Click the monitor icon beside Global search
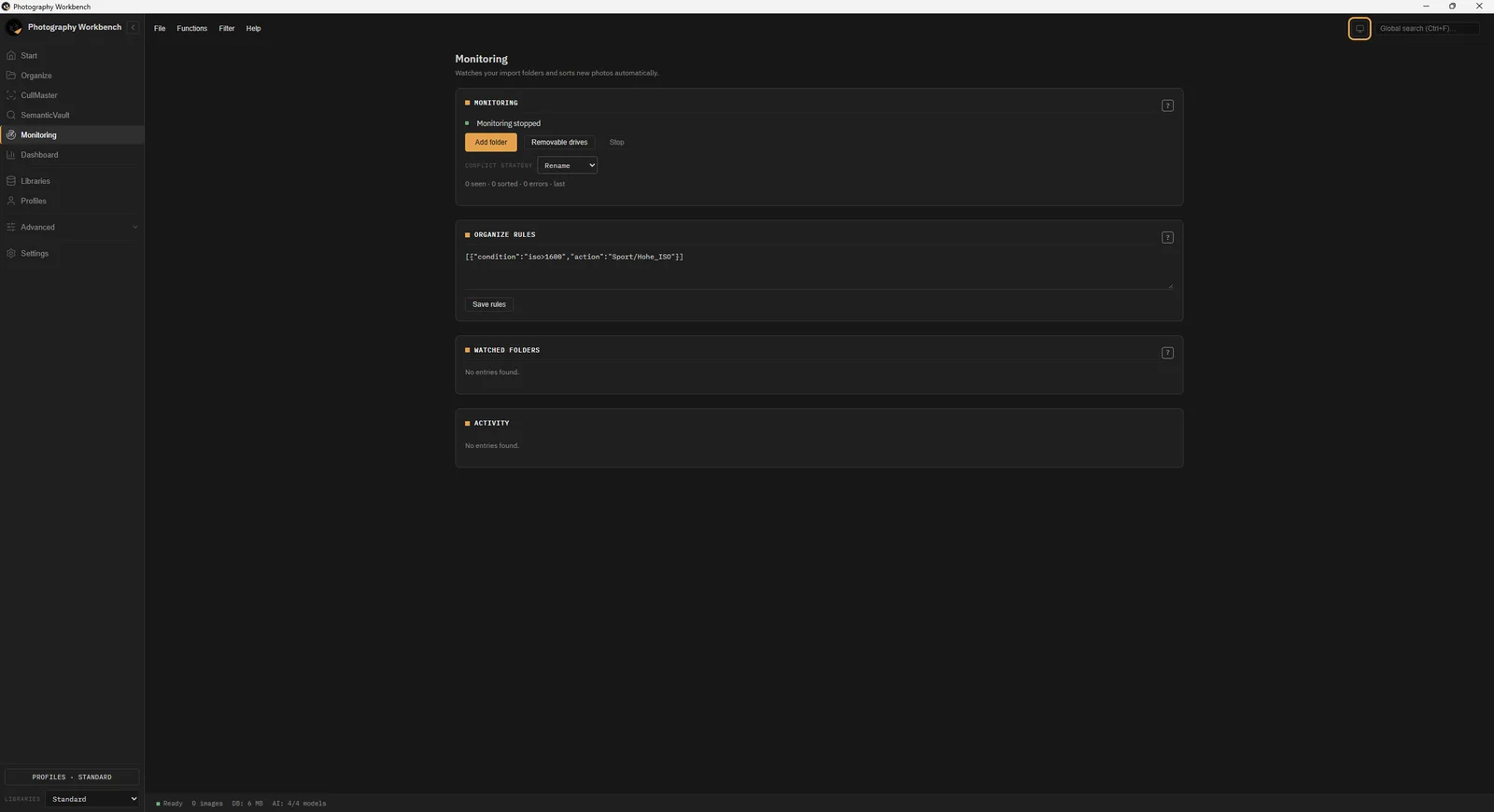 pyautogui.click(x=1360, y=29)
